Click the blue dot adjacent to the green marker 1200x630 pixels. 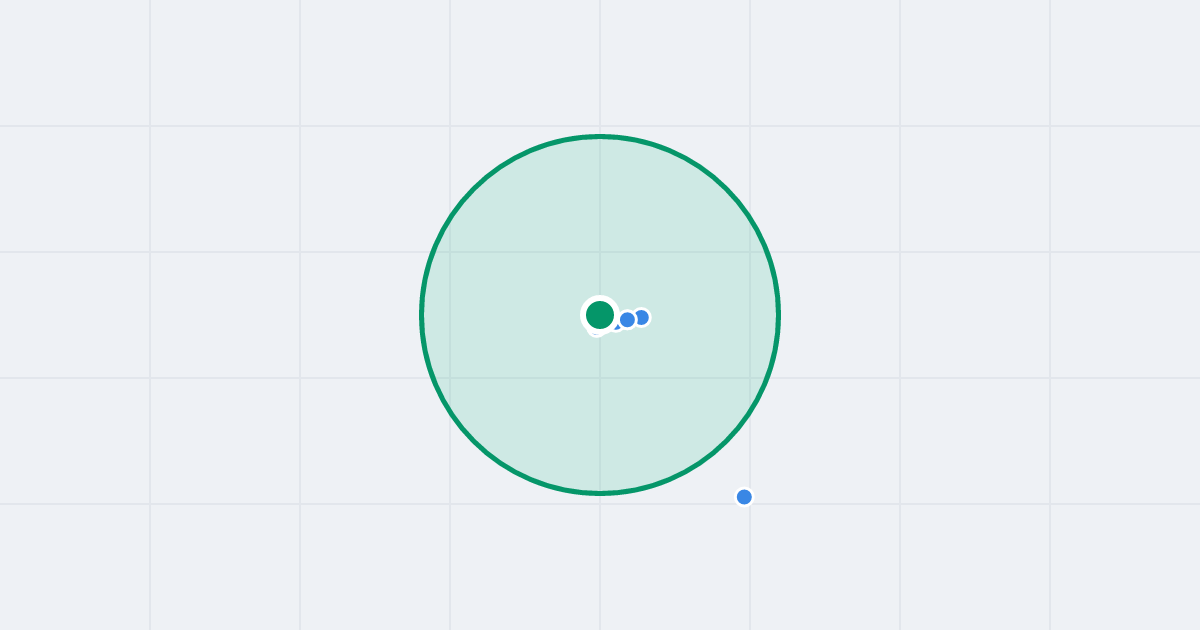click(627, 320)
